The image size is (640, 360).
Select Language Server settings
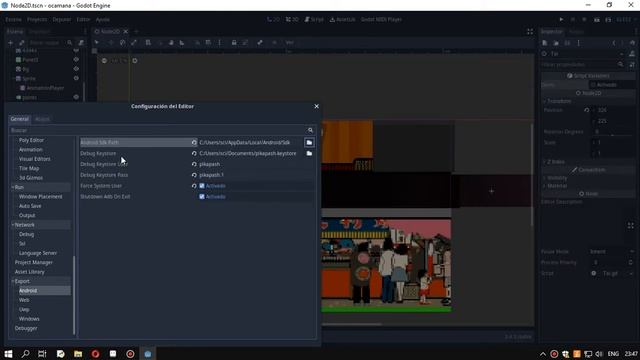[38, 253]
